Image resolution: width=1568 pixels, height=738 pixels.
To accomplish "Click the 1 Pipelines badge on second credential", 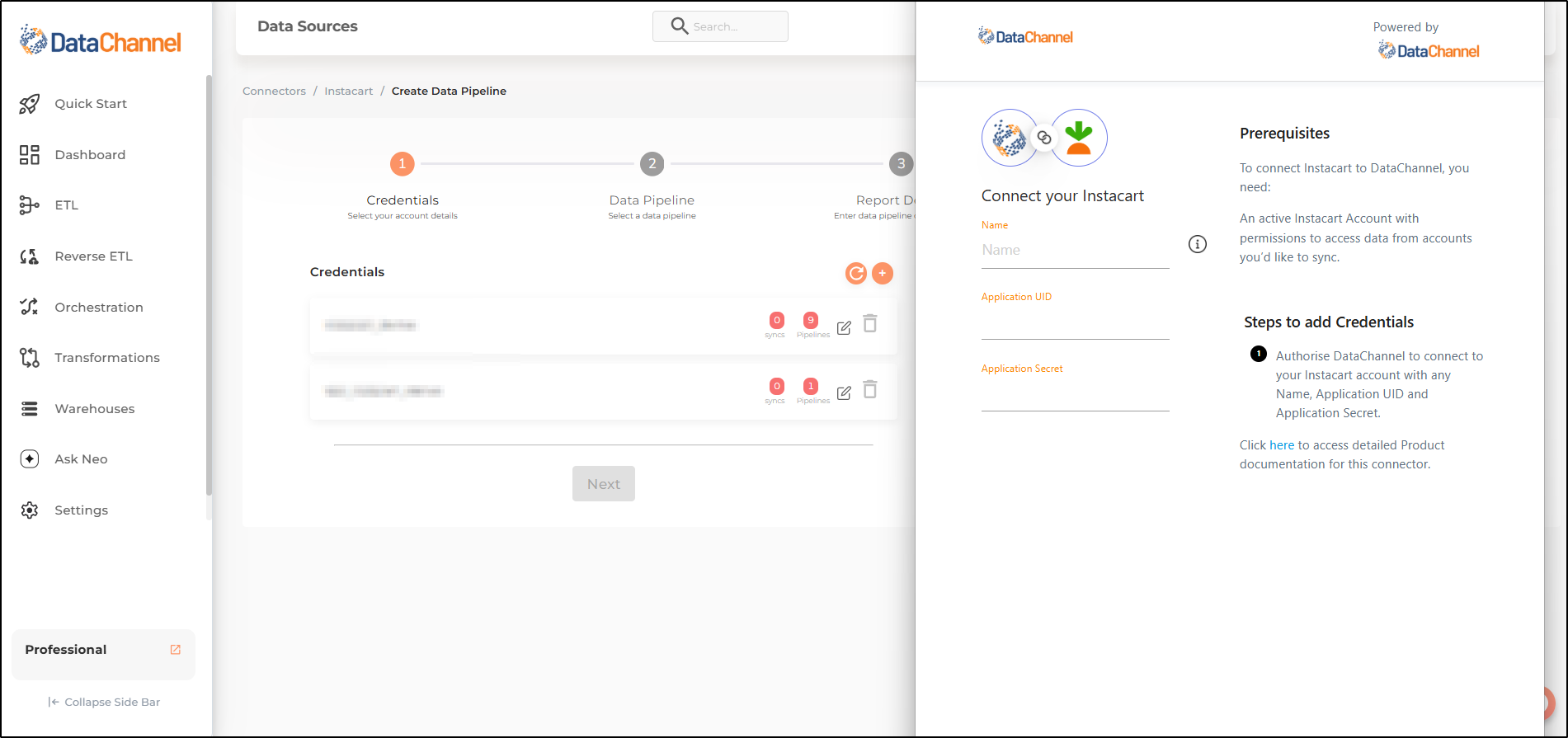I will click(812, 386).
